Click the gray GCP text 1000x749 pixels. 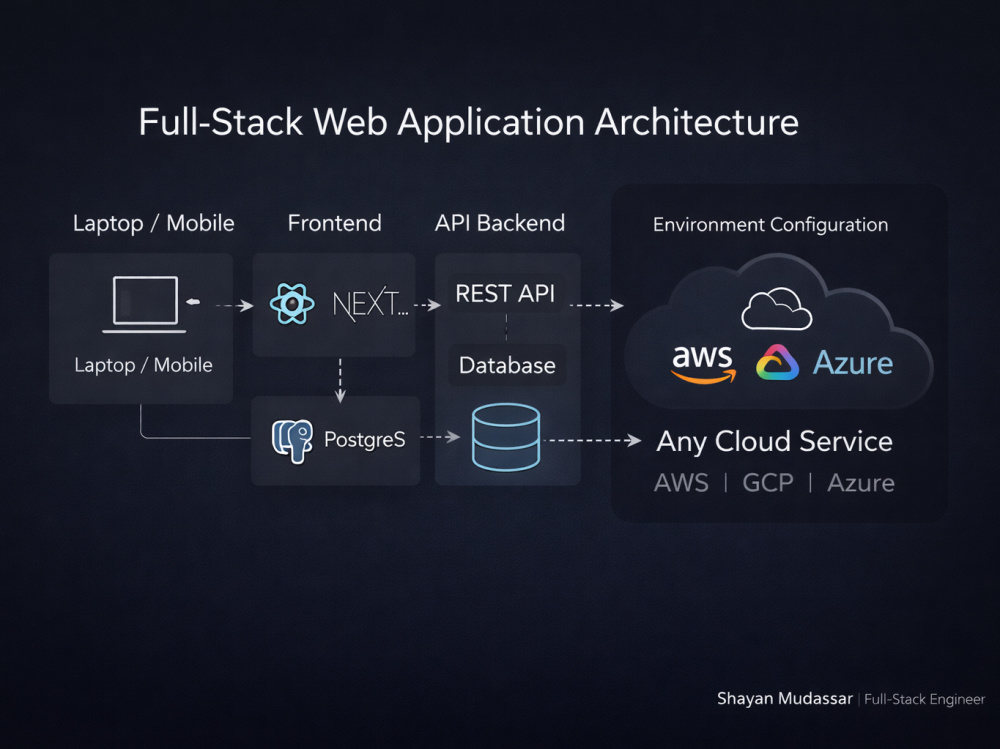[x=768, y=483]
